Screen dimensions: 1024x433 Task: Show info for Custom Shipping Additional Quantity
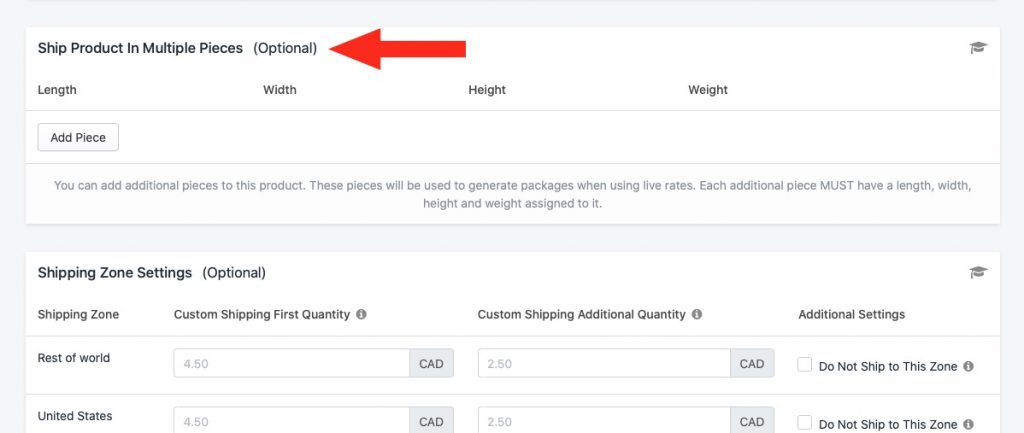pyautogui.click(x=697, y=314)
